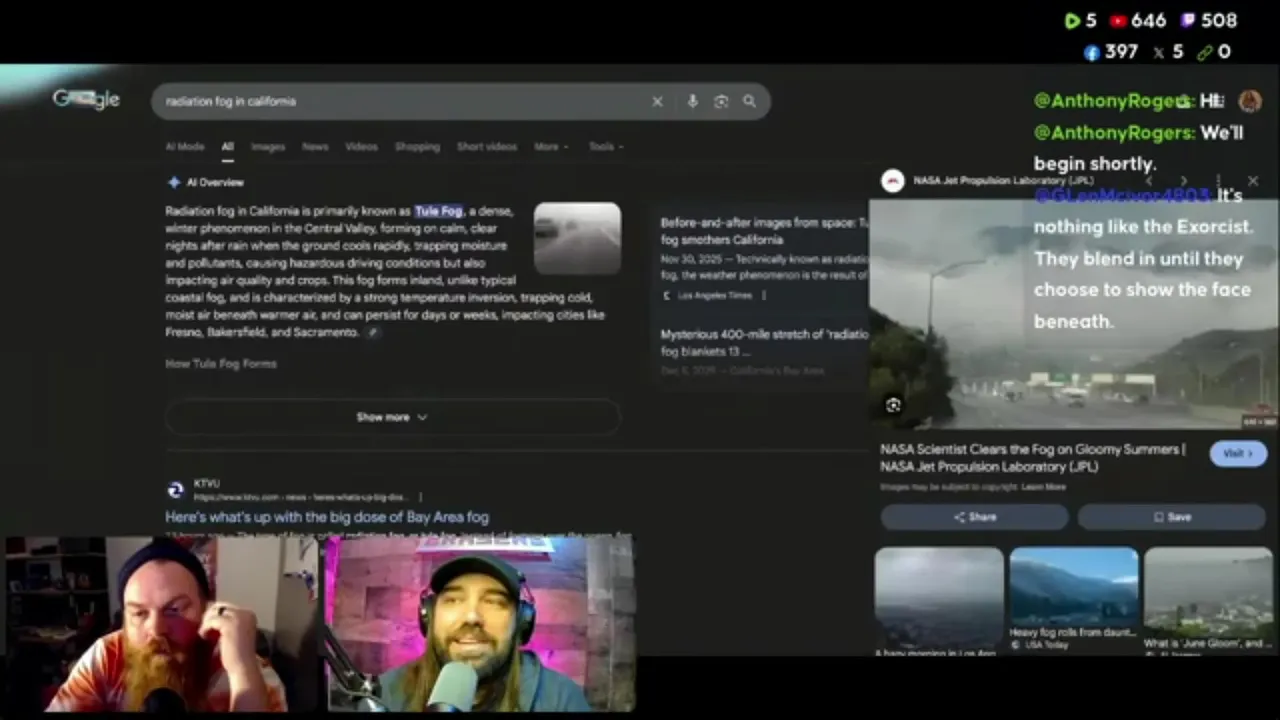The height and width of the screenshot is (720, 1280).
Task: Click the highlighted Tule Fog text
Action: coord(438,211)
